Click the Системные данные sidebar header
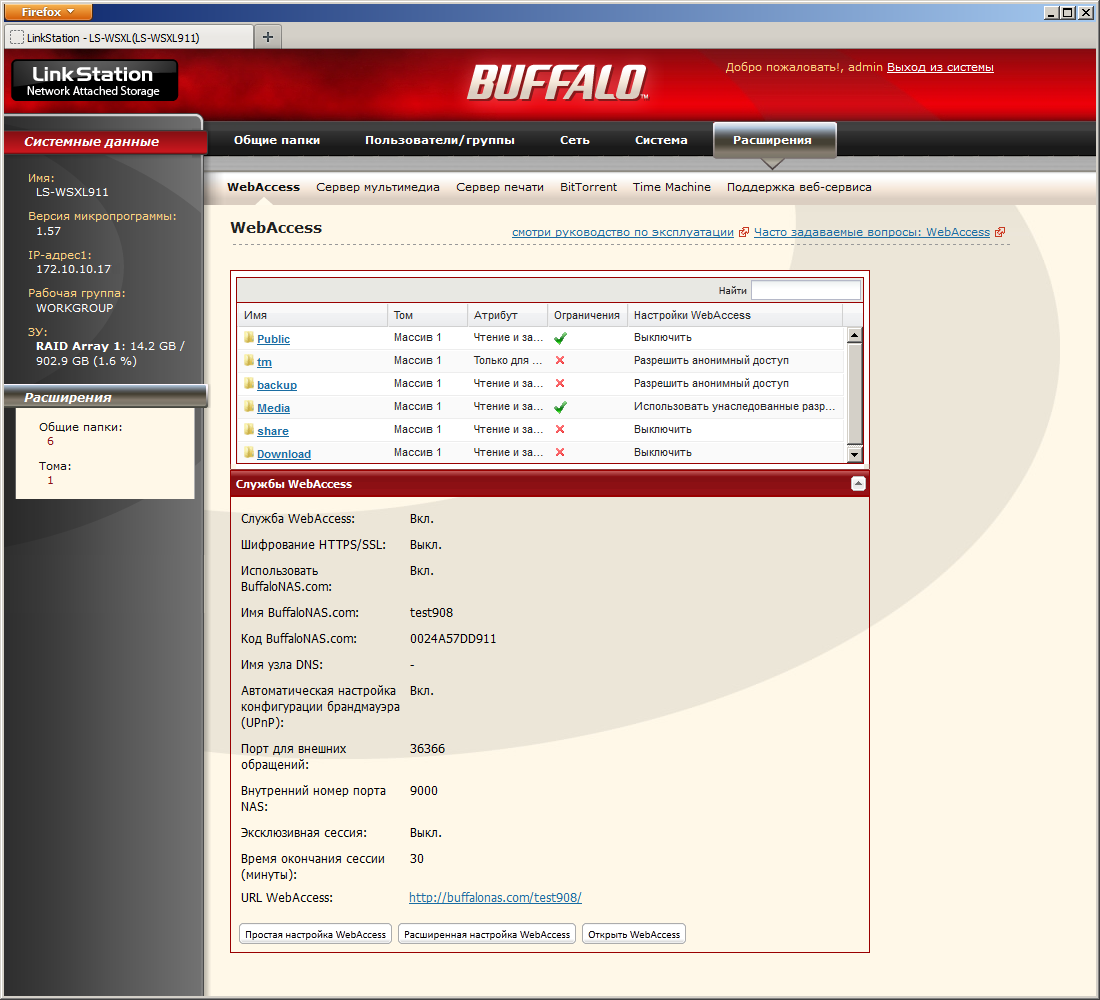 105,141
